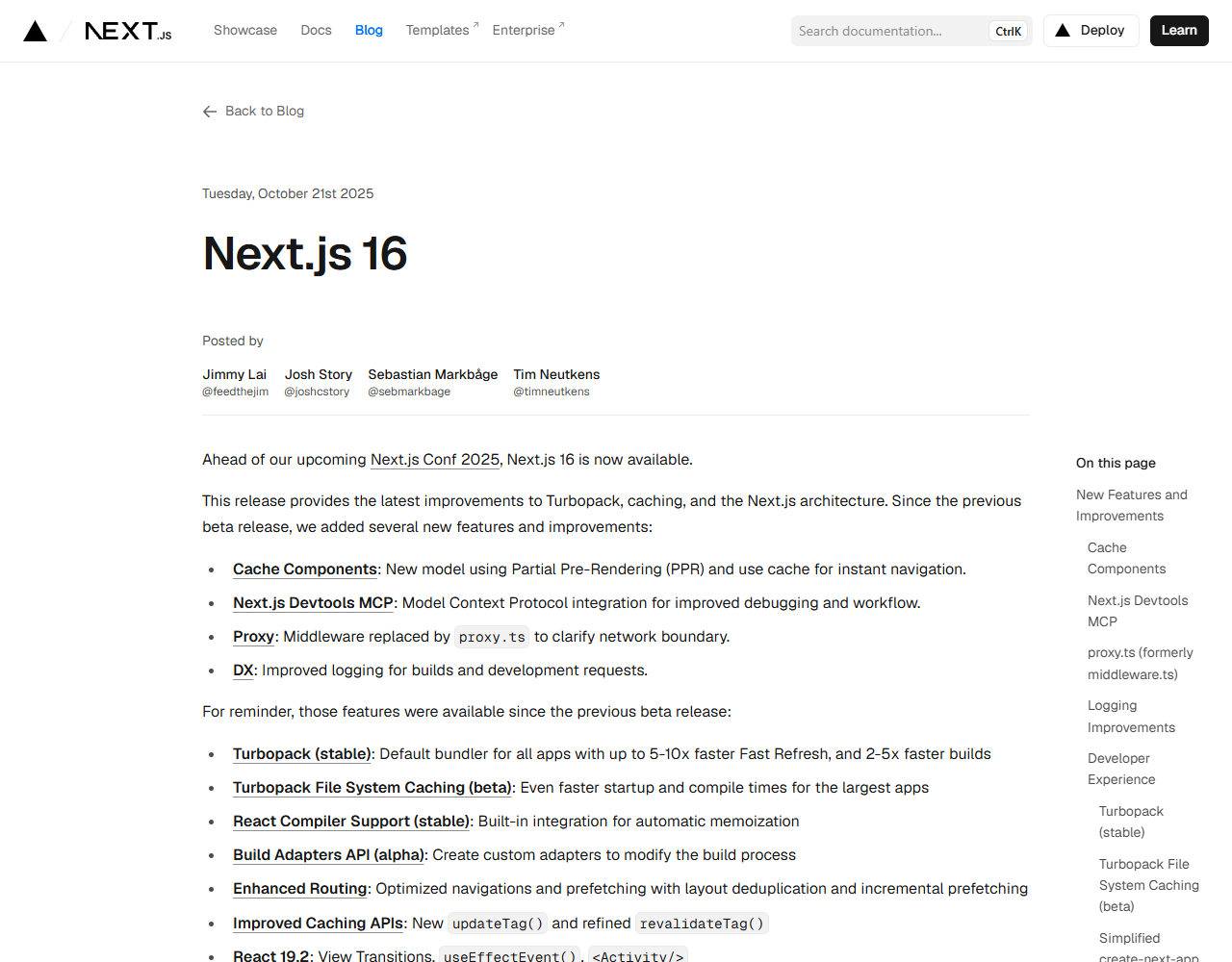This screenshot has width=1232, height=962.
Task: Open React Compiler Support (stable) link
Action: (351, 822)
